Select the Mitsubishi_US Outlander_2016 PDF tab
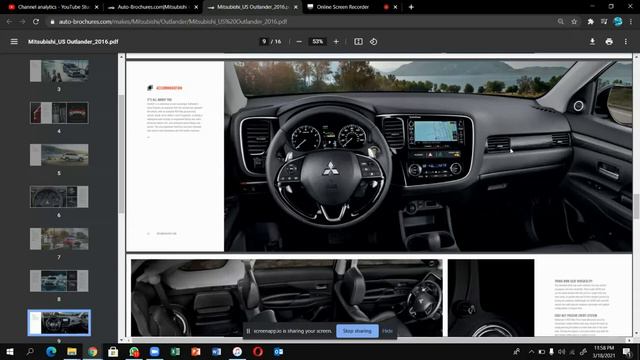640x360 pixels. click(x=252, y=7)
